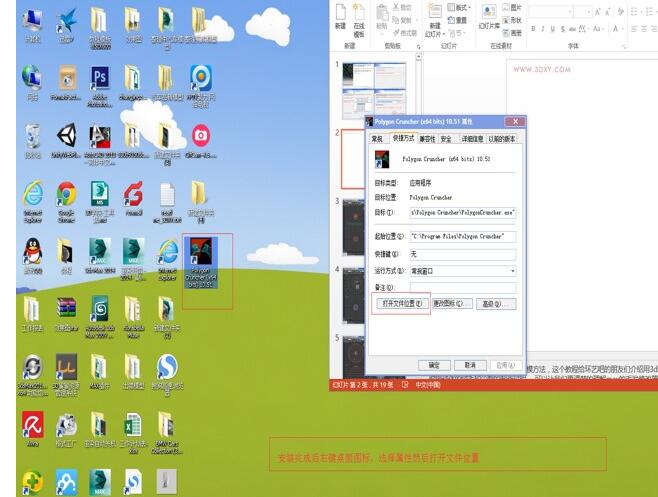Toggle text Shadow (S) in PowerPoint ribbon
This screenshot has height=497, width=658.
[x=563, y=29]
